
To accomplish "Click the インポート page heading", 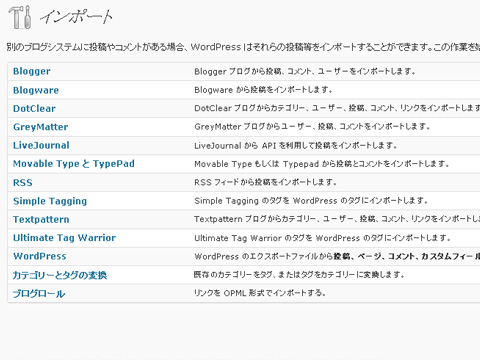I will click(76, 17).
